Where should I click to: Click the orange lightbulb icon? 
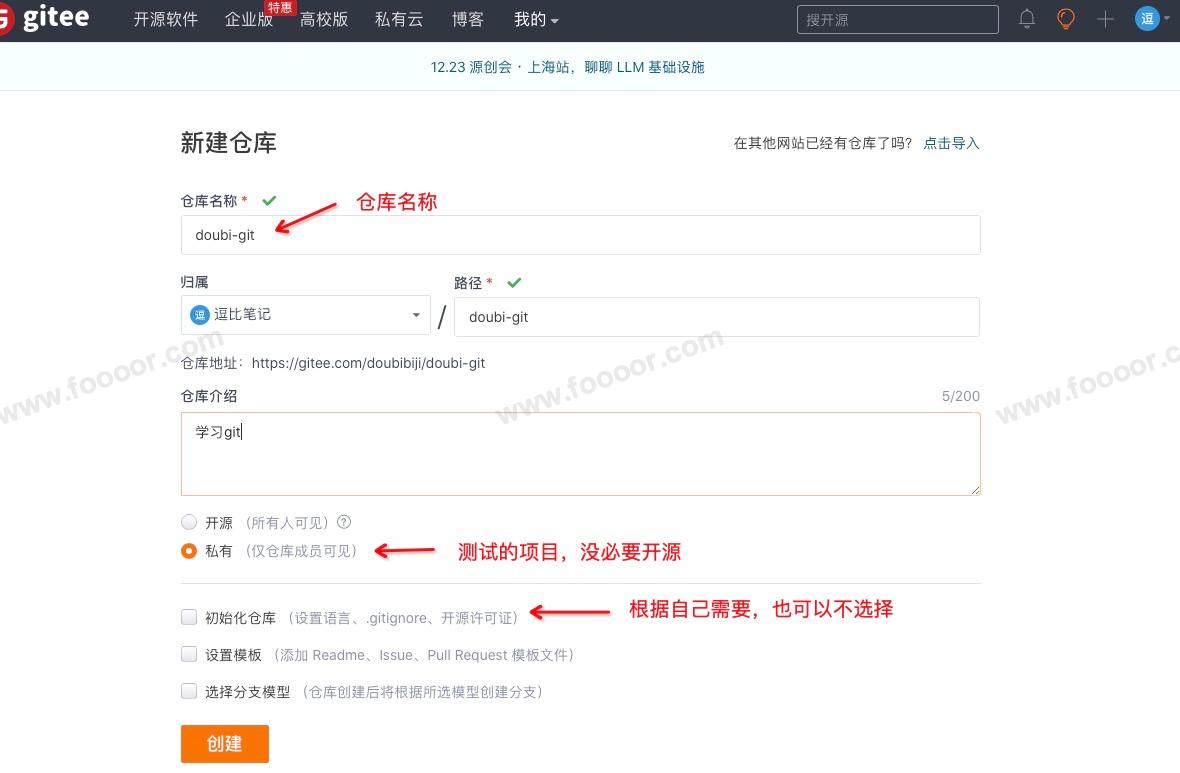1066,19
